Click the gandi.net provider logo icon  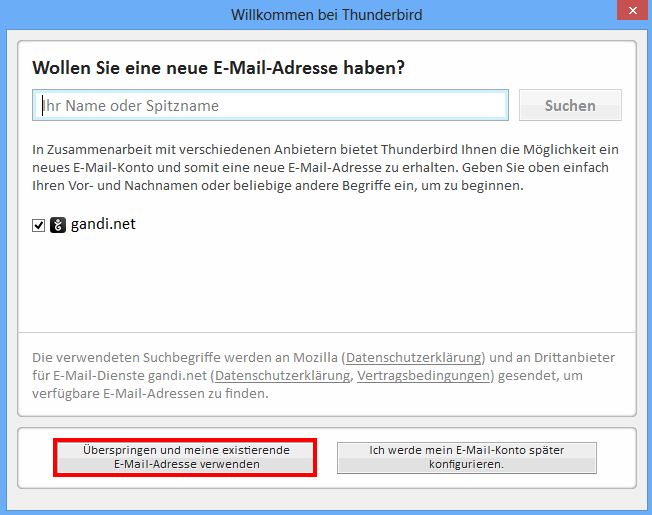point(58,225)
